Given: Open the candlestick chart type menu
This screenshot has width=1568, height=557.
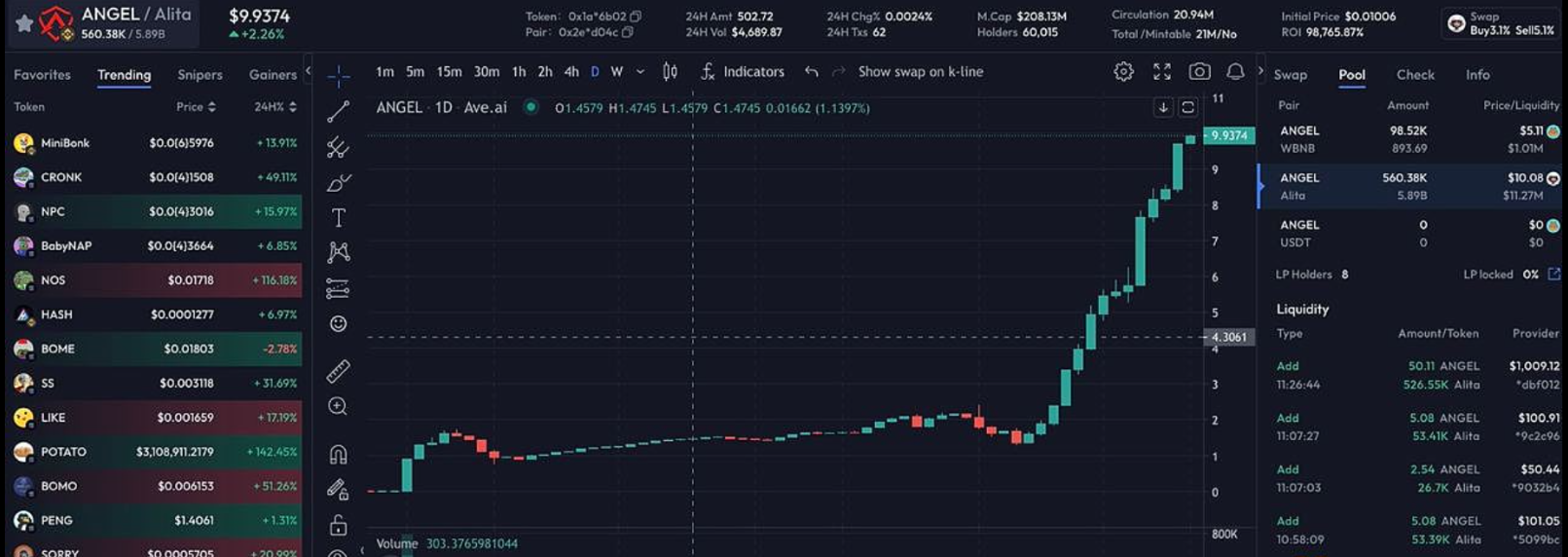Looking at the screenshot, I should (x=670, y=72).
